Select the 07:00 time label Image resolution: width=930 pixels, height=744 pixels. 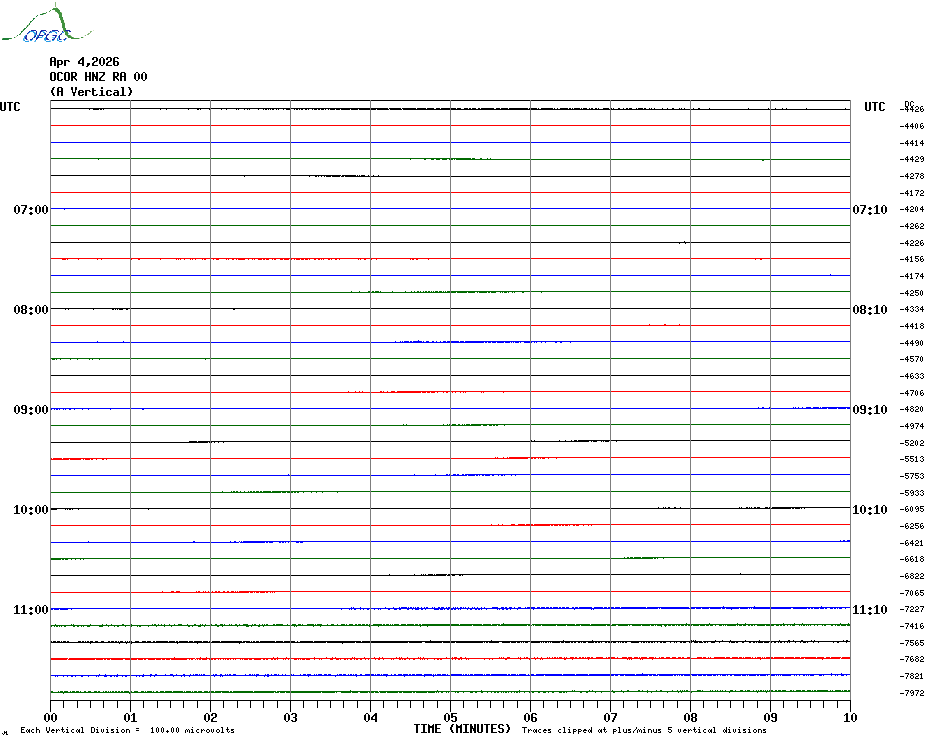[x=30, y=210]
